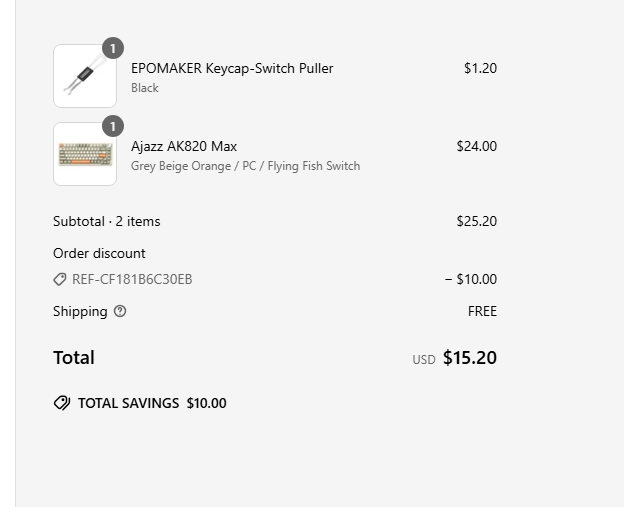Click the TOTAL SAVINGS $10.00 text
Image resolution: width=624 pixels, height=507 pixels.
[152, 403]
